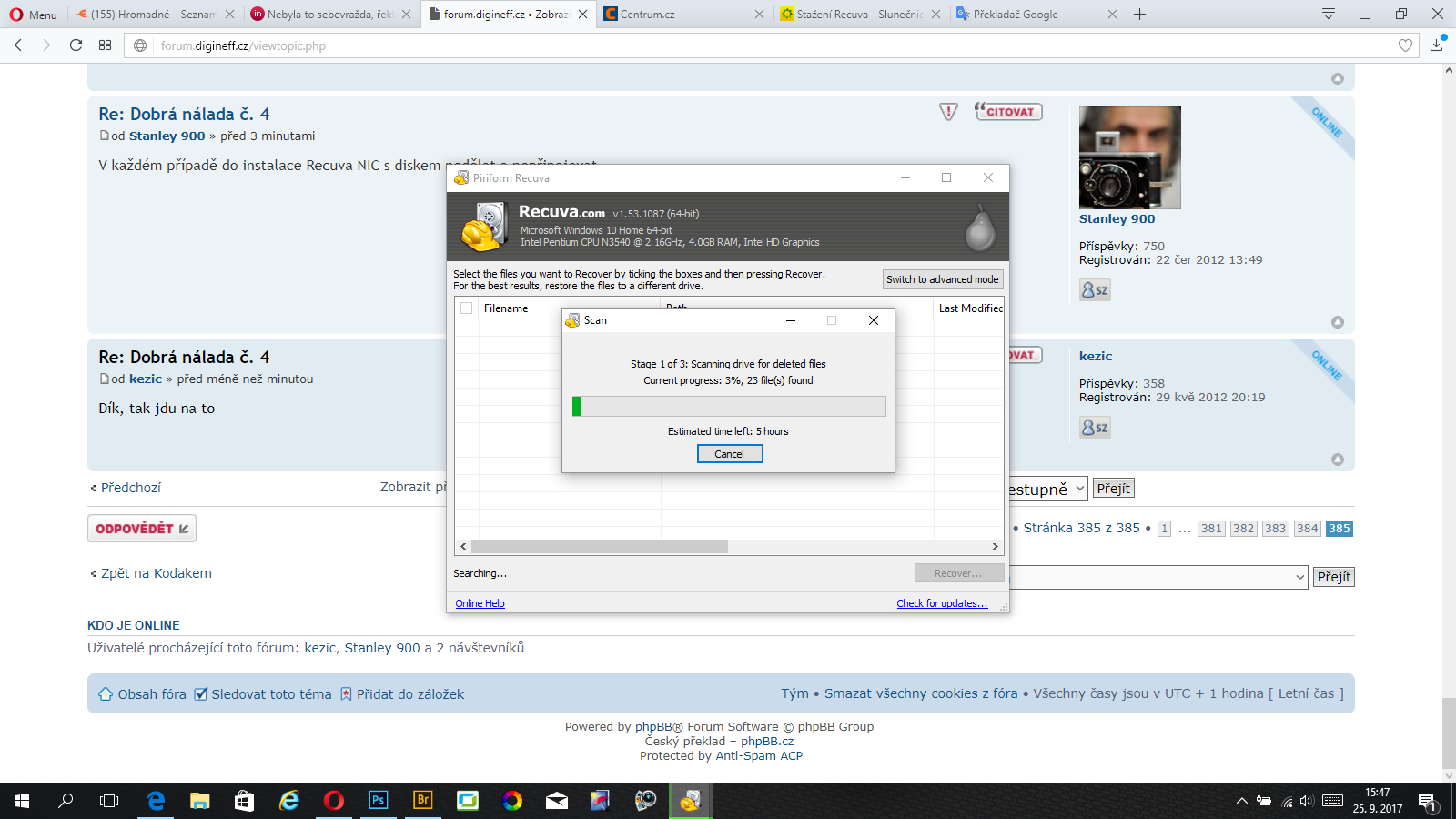Click Stanley 900's SZ private message icon
This screenshot has width=1456, height=819.
[x=1095, y=290]
